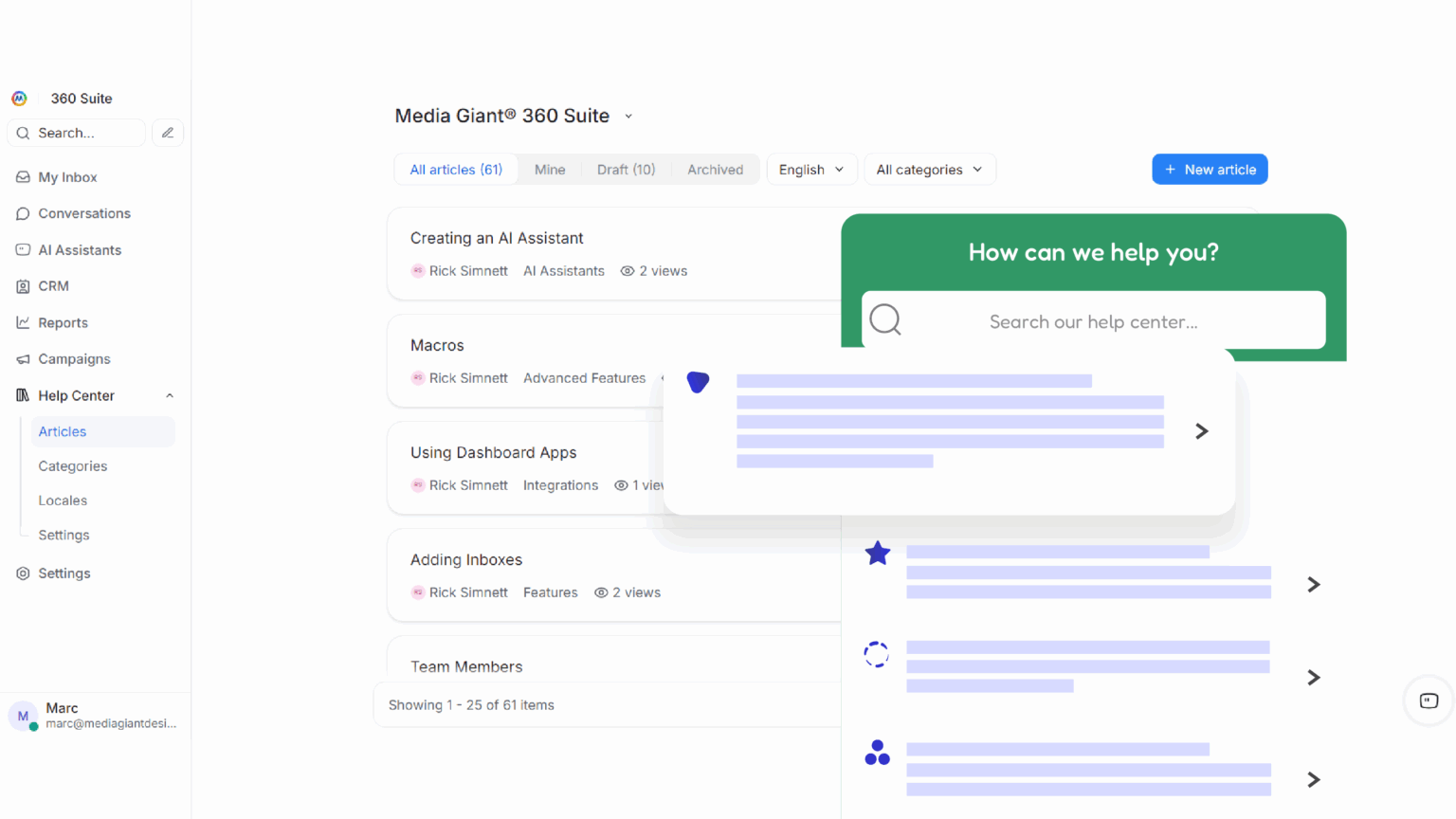Click the chat widget icon at right edge
Screen dimensions: 1456x819
tap(1429, 701)
